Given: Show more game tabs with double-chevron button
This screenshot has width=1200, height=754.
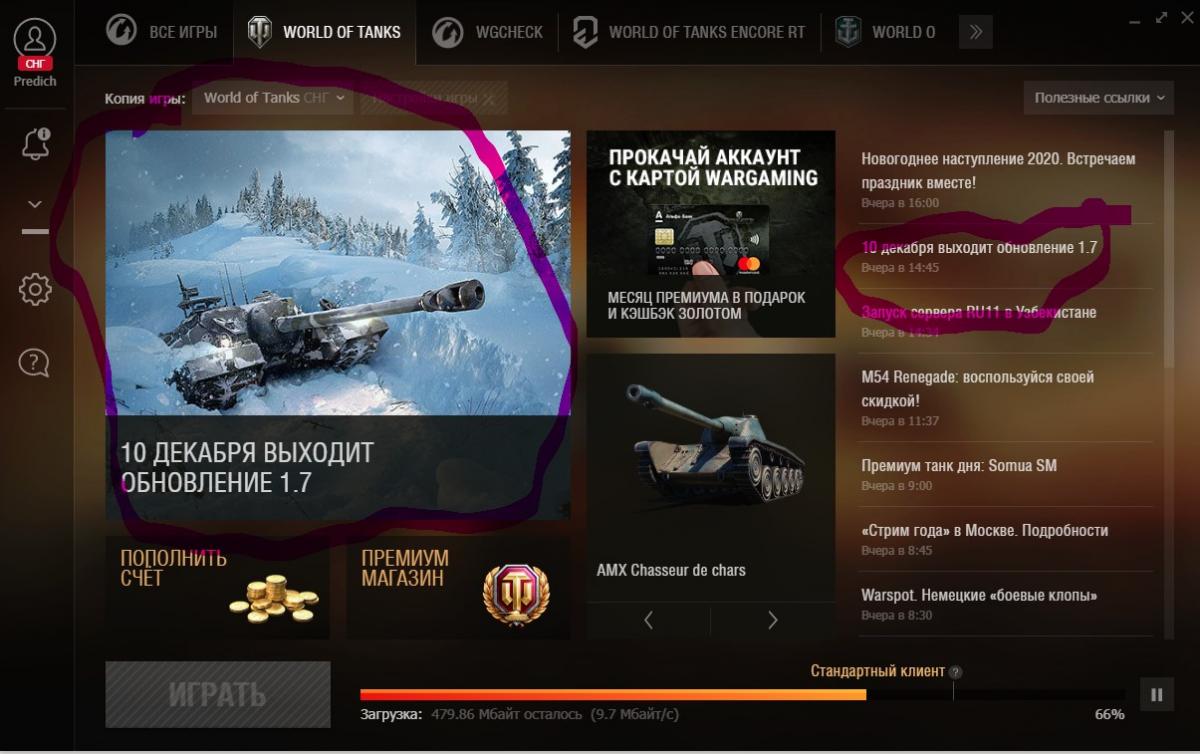Looking at the screenshot, I should point(975,32).
